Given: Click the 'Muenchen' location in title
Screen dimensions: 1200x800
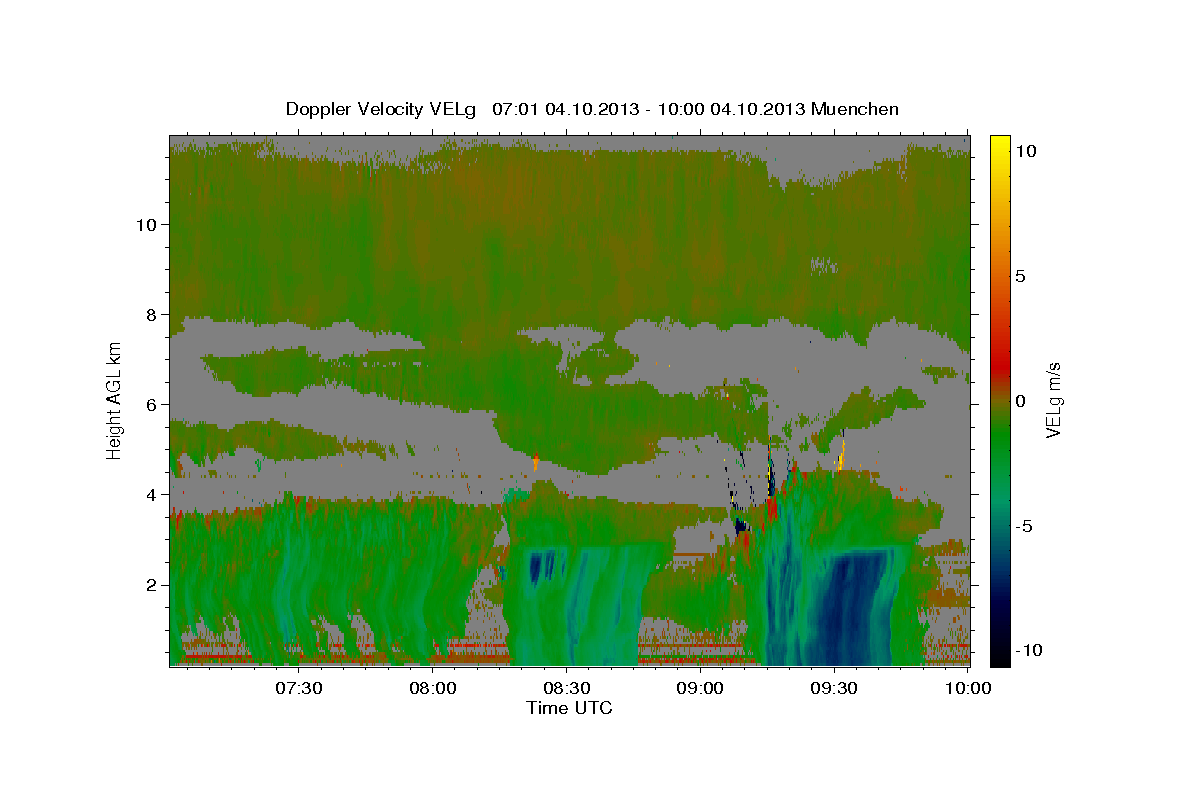Looking at the screenshot, I should click(857, 109).
